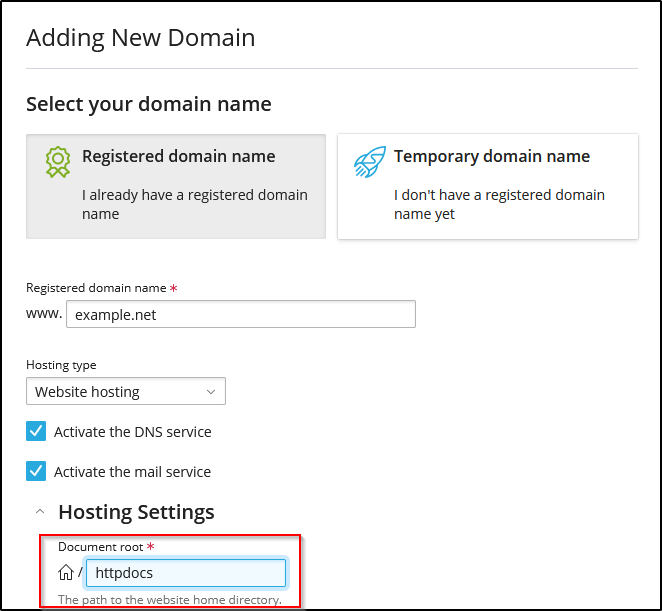Screen dimensions: 662x611
Task: Click the arrow in Website hosting combo box
Action: click(211, 392)
